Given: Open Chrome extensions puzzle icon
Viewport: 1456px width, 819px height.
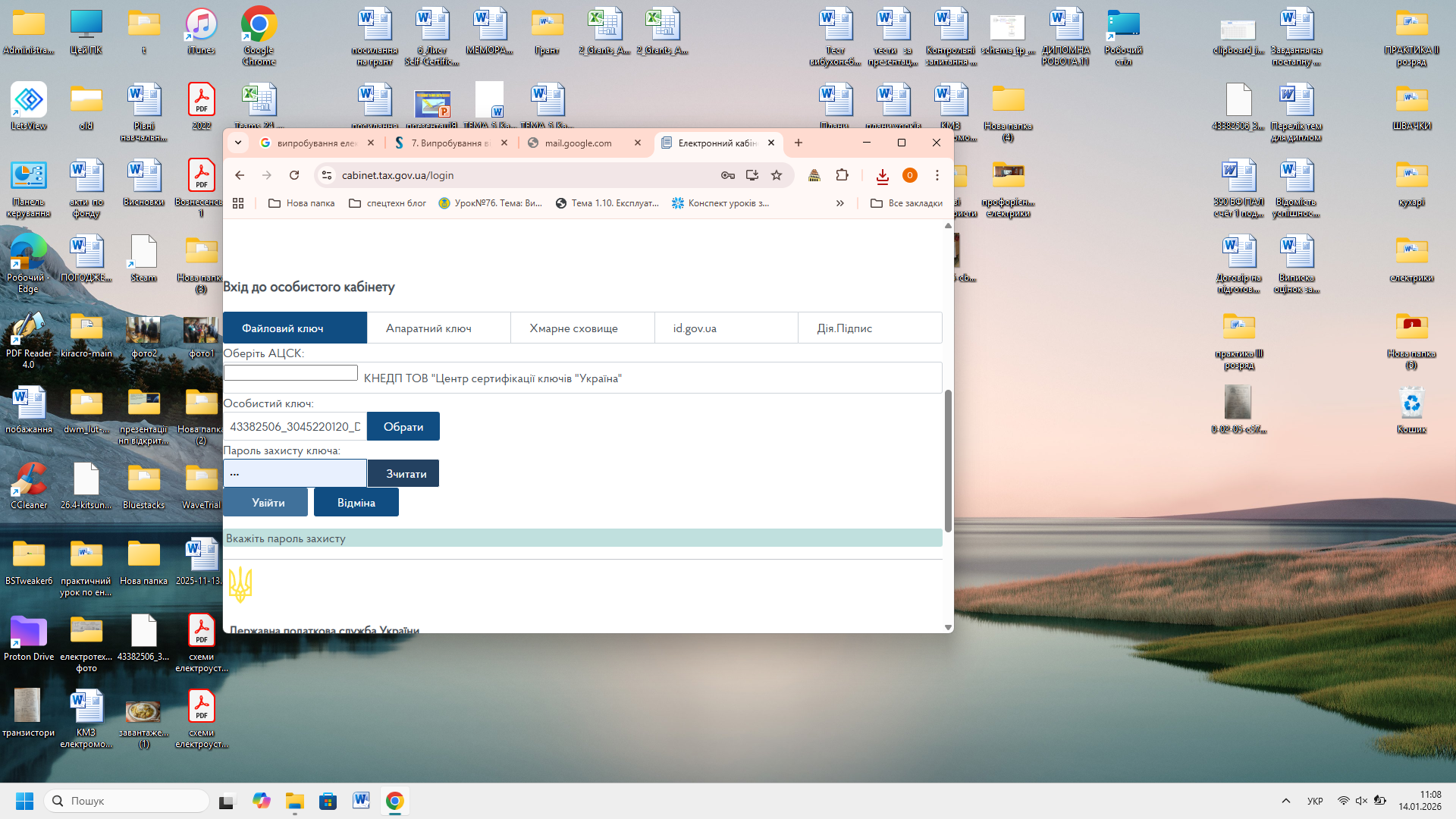Looking at the screenshot, I should click(842, 175).
